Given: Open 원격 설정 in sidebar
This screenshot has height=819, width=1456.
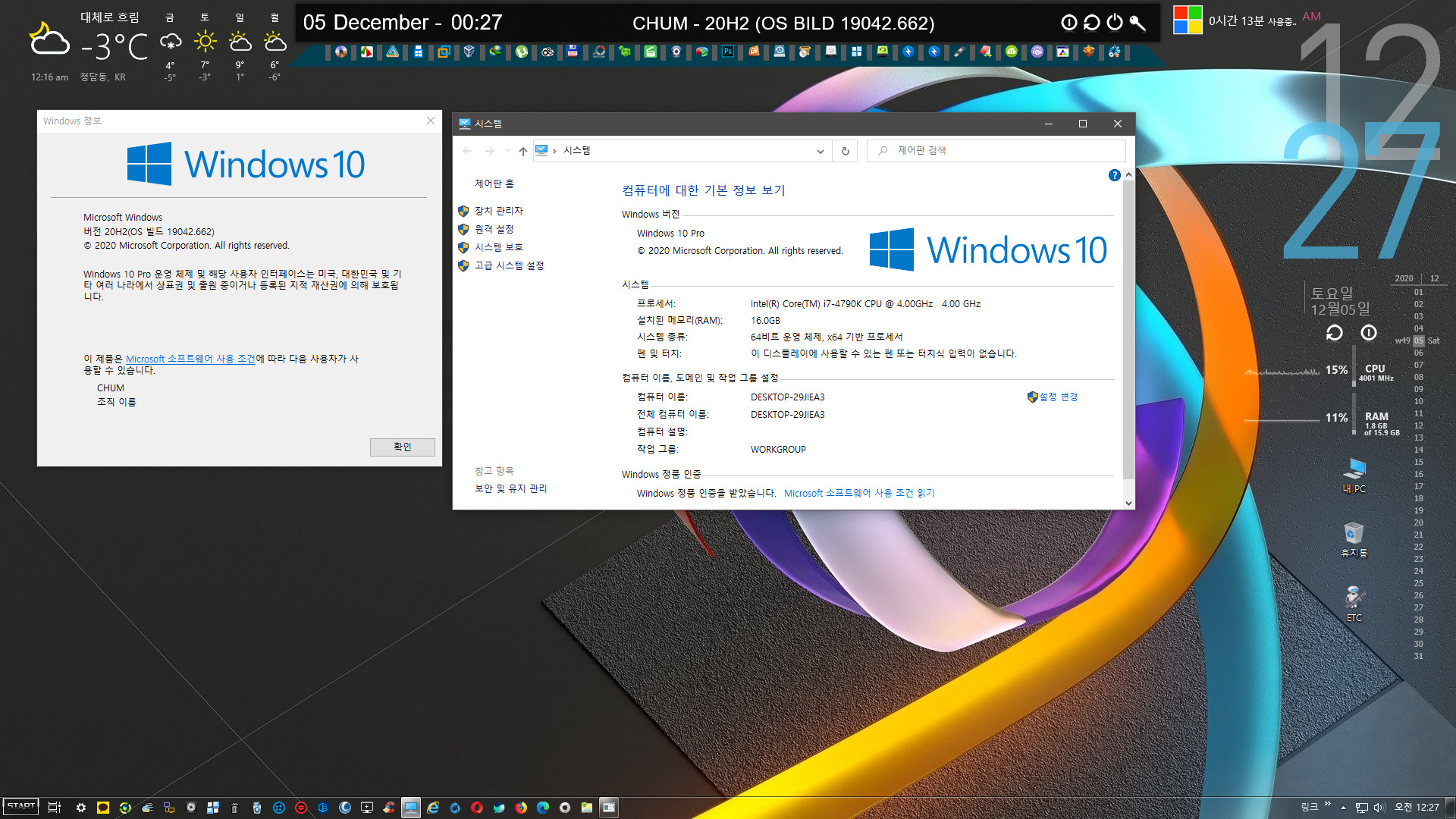Looking at the screenshot, I should (494, 229).
